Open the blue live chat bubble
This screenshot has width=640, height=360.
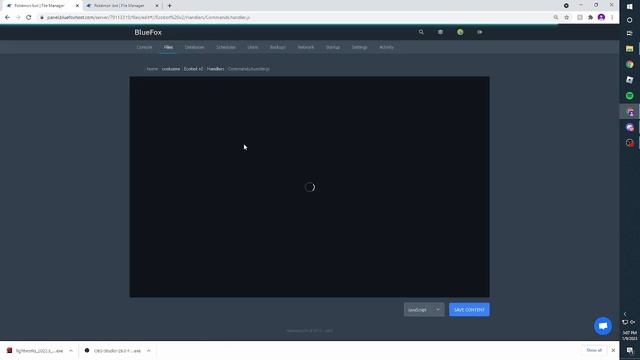click(x=603, y=326)
